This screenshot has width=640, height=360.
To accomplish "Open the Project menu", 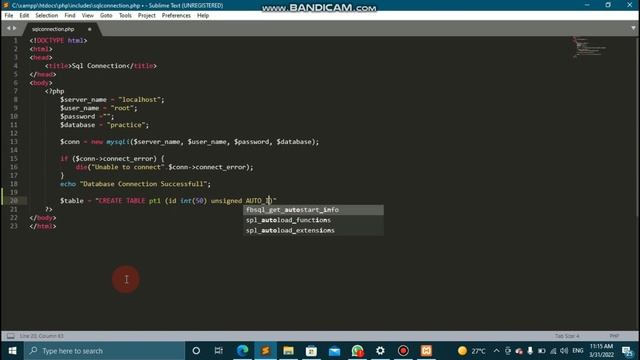I will coord(147,16).
